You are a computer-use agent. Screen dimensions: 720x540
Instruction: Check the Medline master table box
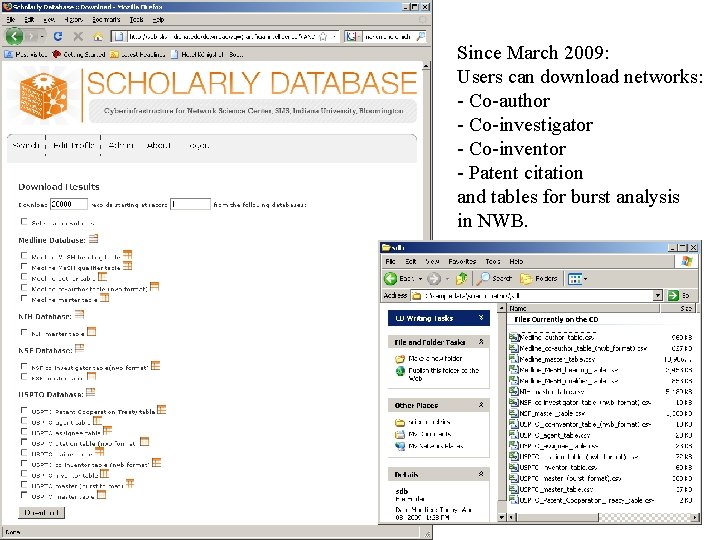click(24, 298)
